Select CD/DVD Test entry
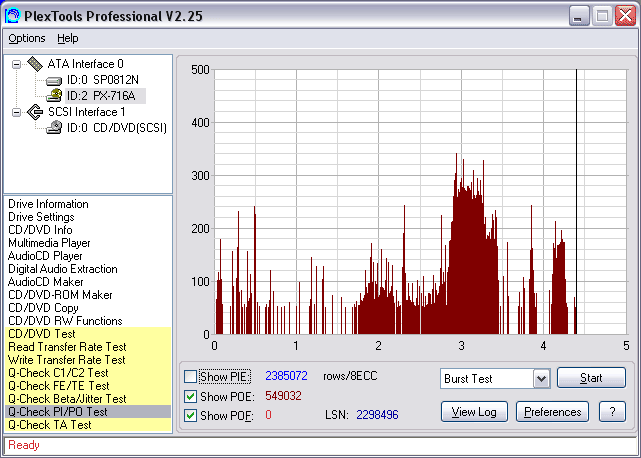 tap(88, 334)
